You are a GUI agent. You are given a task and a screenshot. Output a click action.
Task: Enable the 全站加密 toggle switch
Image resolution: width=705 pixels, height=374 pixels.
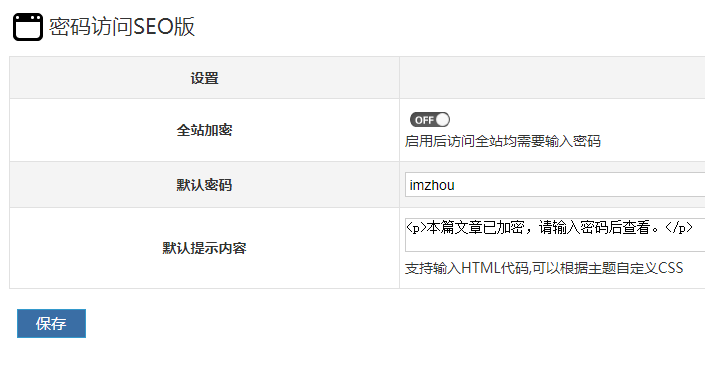[430, 120]
